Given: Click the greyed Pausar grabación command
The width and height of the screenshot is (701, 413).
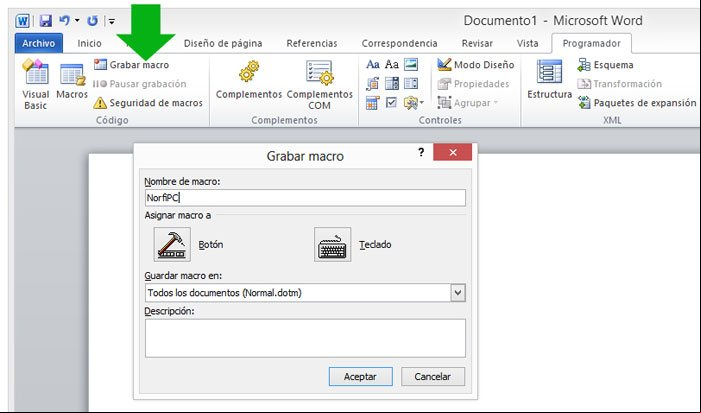Looking at the screenshot, I should (x=139, y=84).
